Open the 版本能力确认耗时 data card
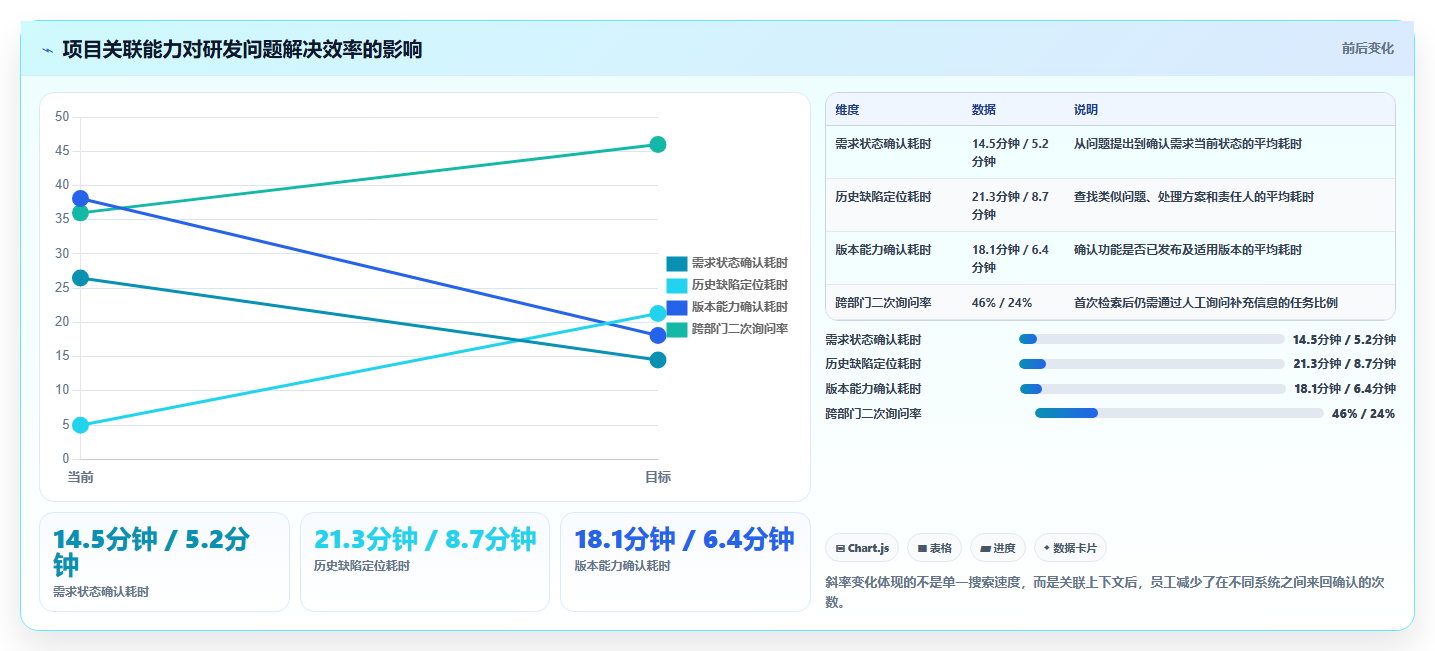 tap(685, 562)
